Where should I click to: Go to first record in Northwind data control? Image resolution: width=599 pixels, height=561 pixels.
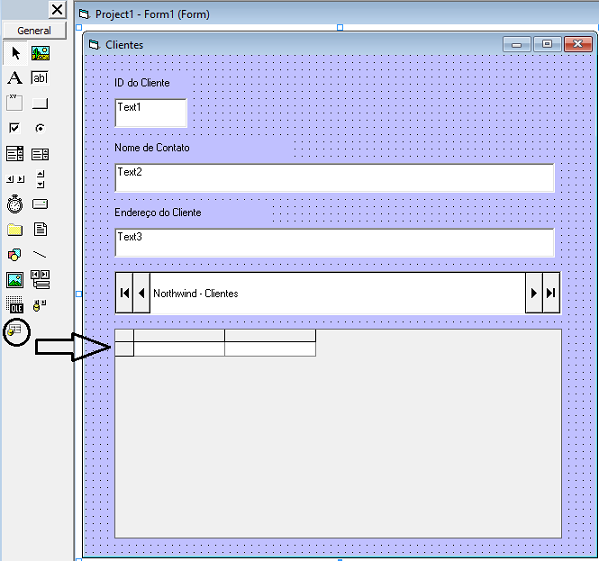[x=124, y=293]
